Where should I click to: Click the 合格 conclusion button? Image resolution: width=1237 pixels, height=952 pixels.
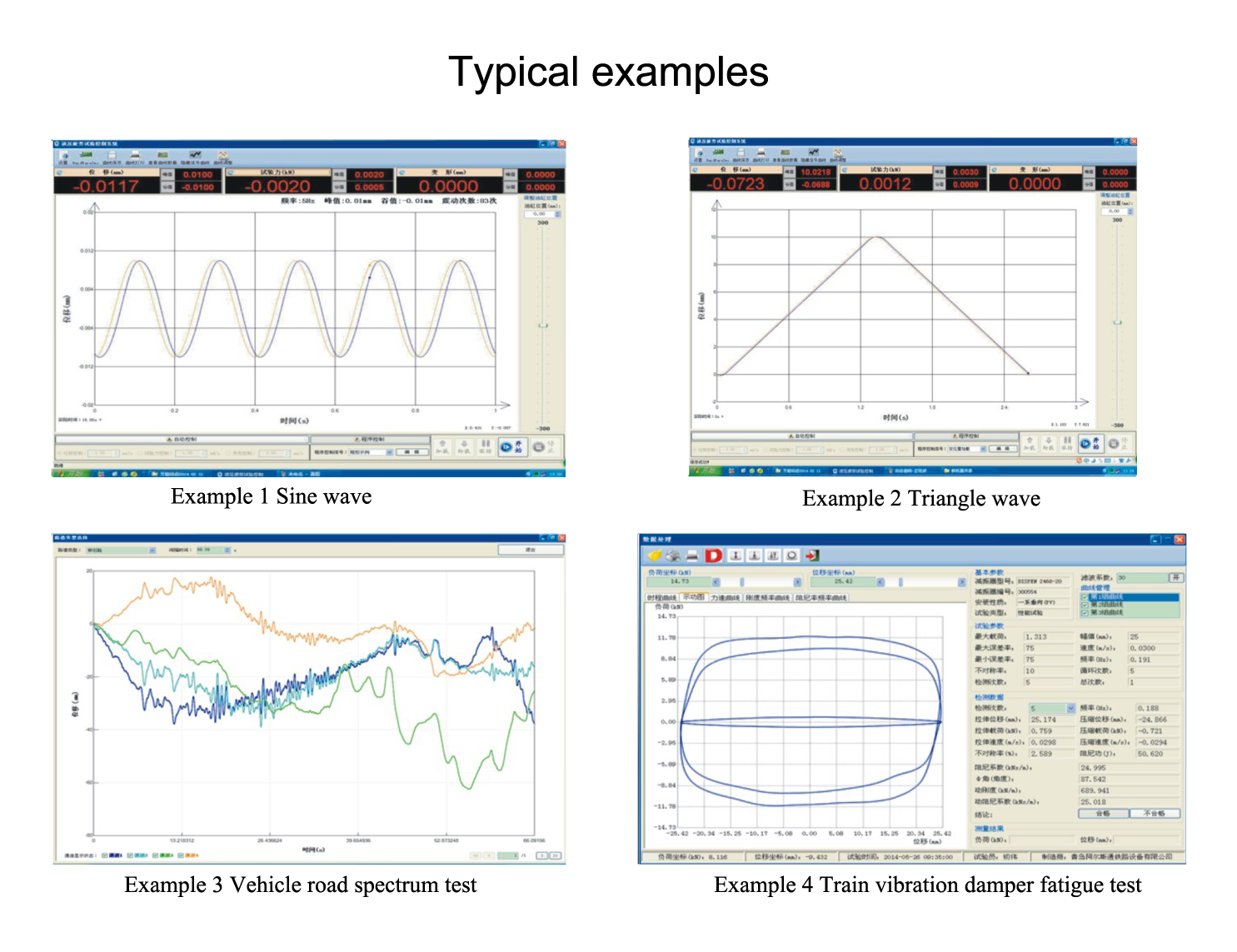(1103, 814)
